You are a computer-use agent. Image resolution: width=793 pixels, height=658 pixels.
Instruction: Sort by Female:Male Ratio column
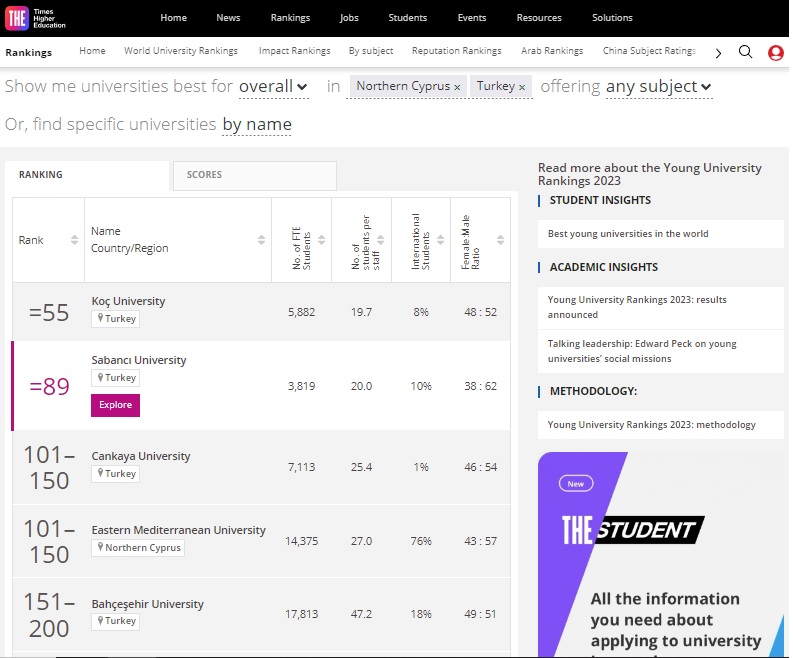coord(497,240)
